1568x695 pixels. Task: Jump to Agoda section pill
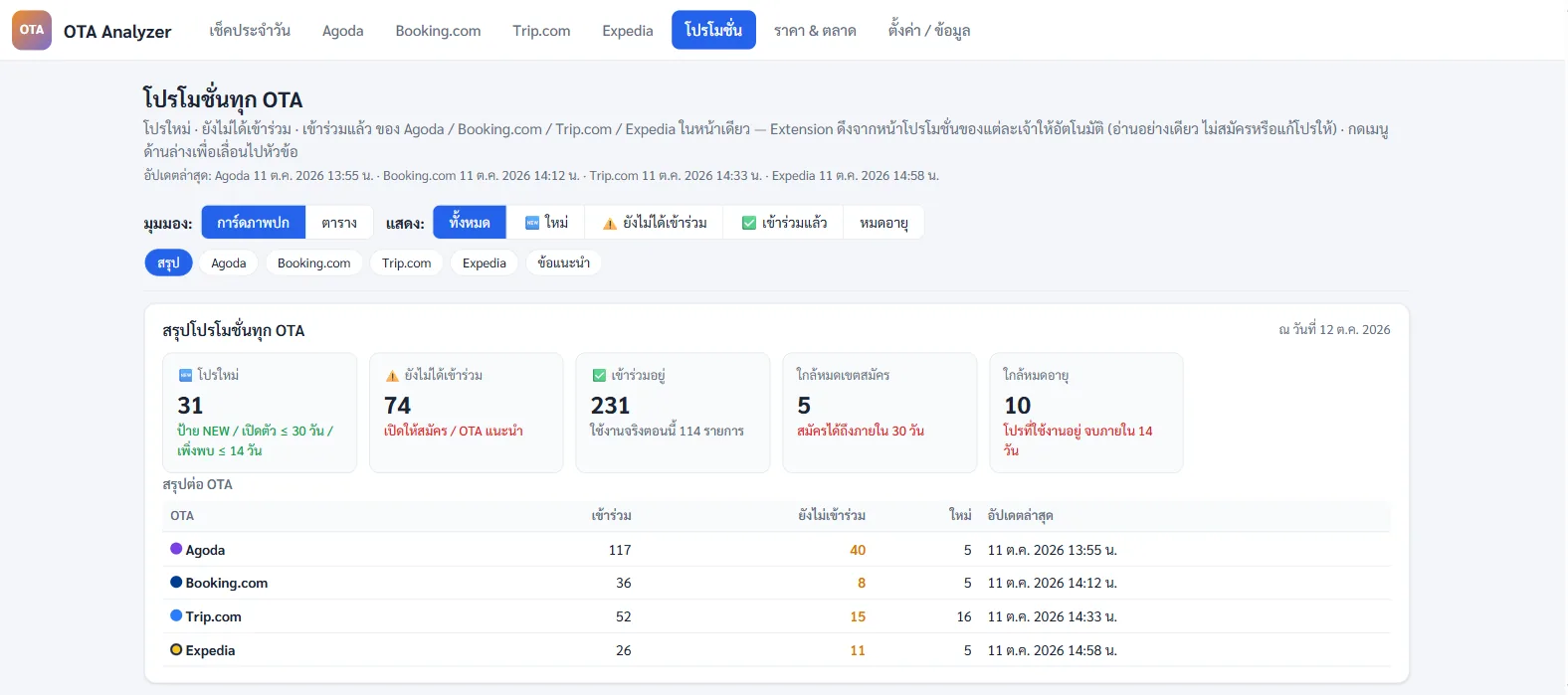coord(229,262)
